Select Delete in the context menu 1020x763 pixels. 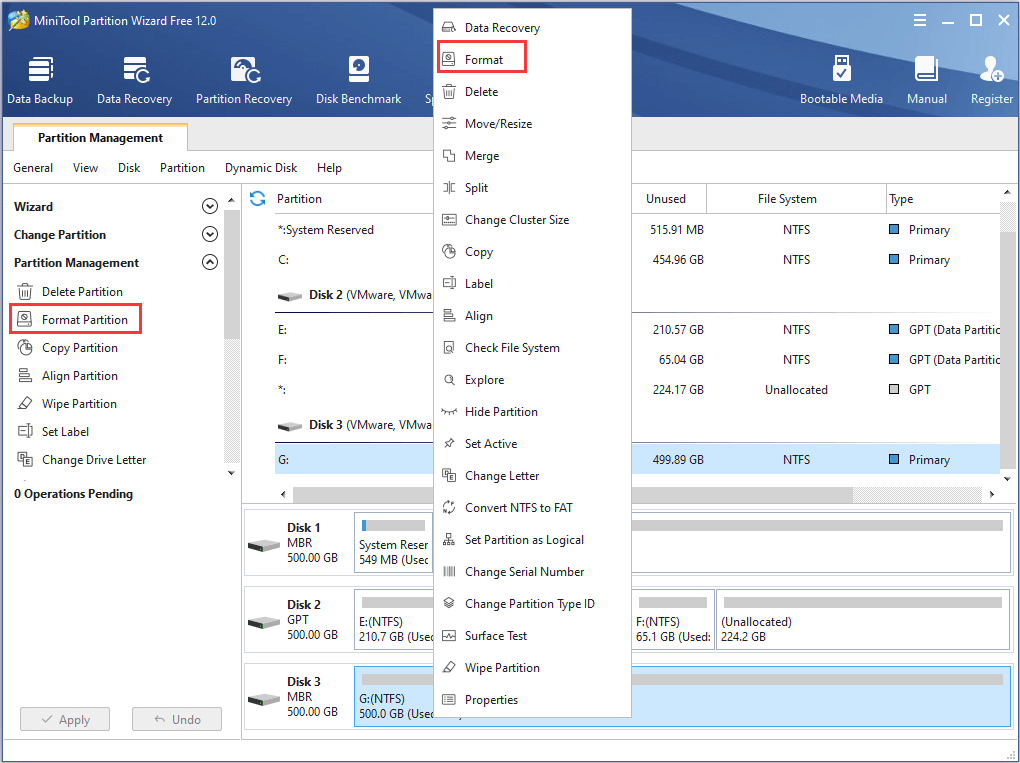click(532, 92)
